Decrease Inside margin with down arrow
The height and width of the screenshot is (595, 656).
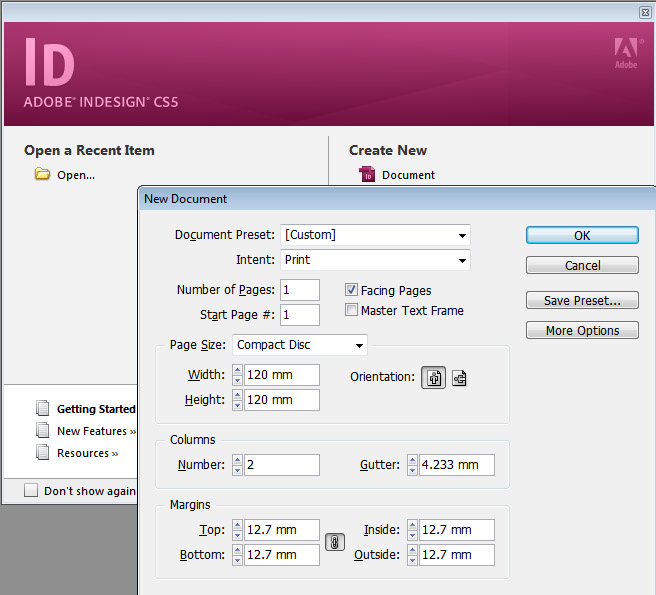coord(412,535)
